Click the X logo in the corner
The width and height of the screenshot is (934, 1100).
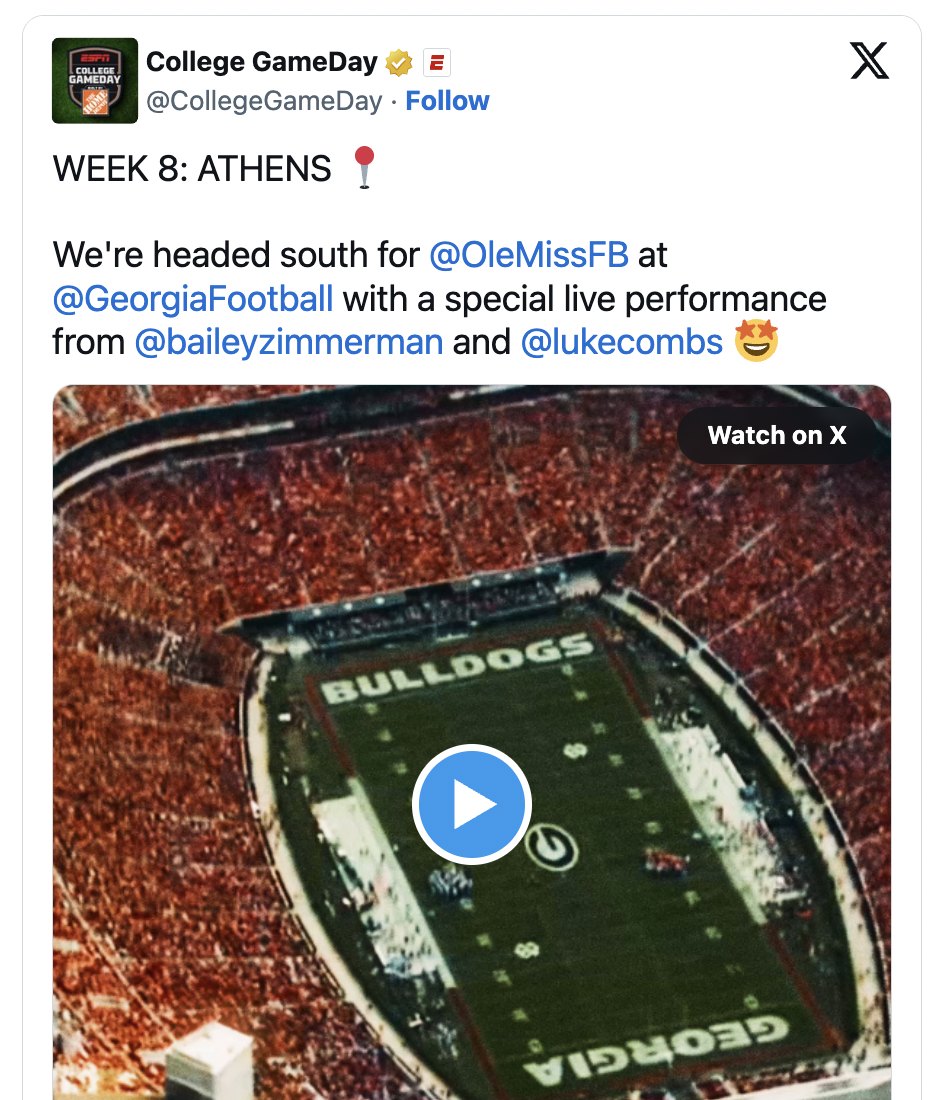pos(869,62)
